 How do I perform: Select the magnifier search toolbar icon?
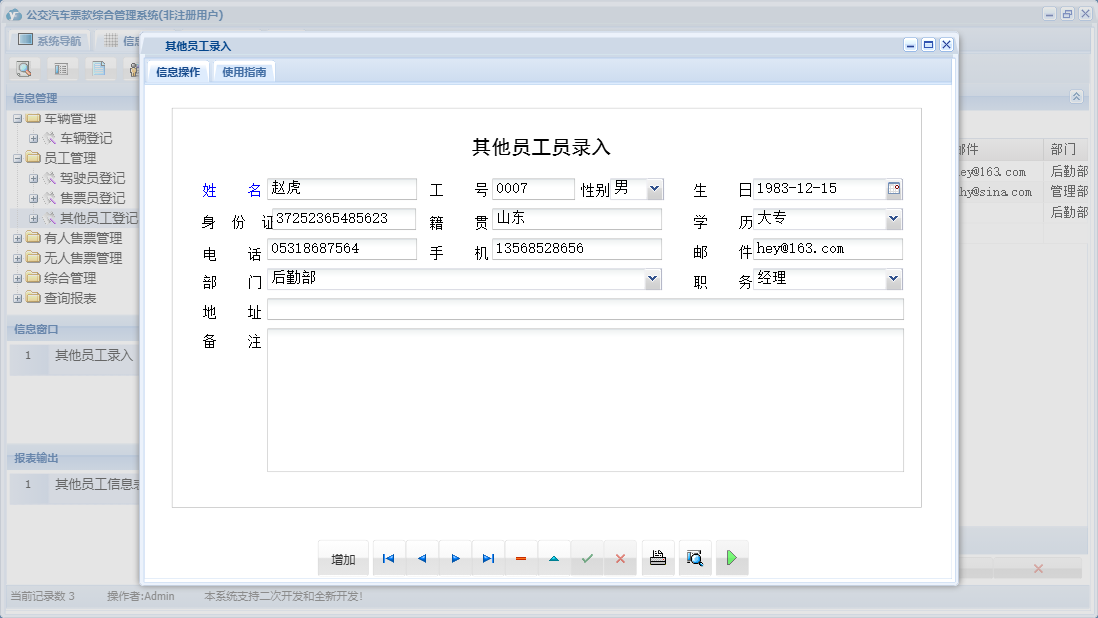(24, 68)
